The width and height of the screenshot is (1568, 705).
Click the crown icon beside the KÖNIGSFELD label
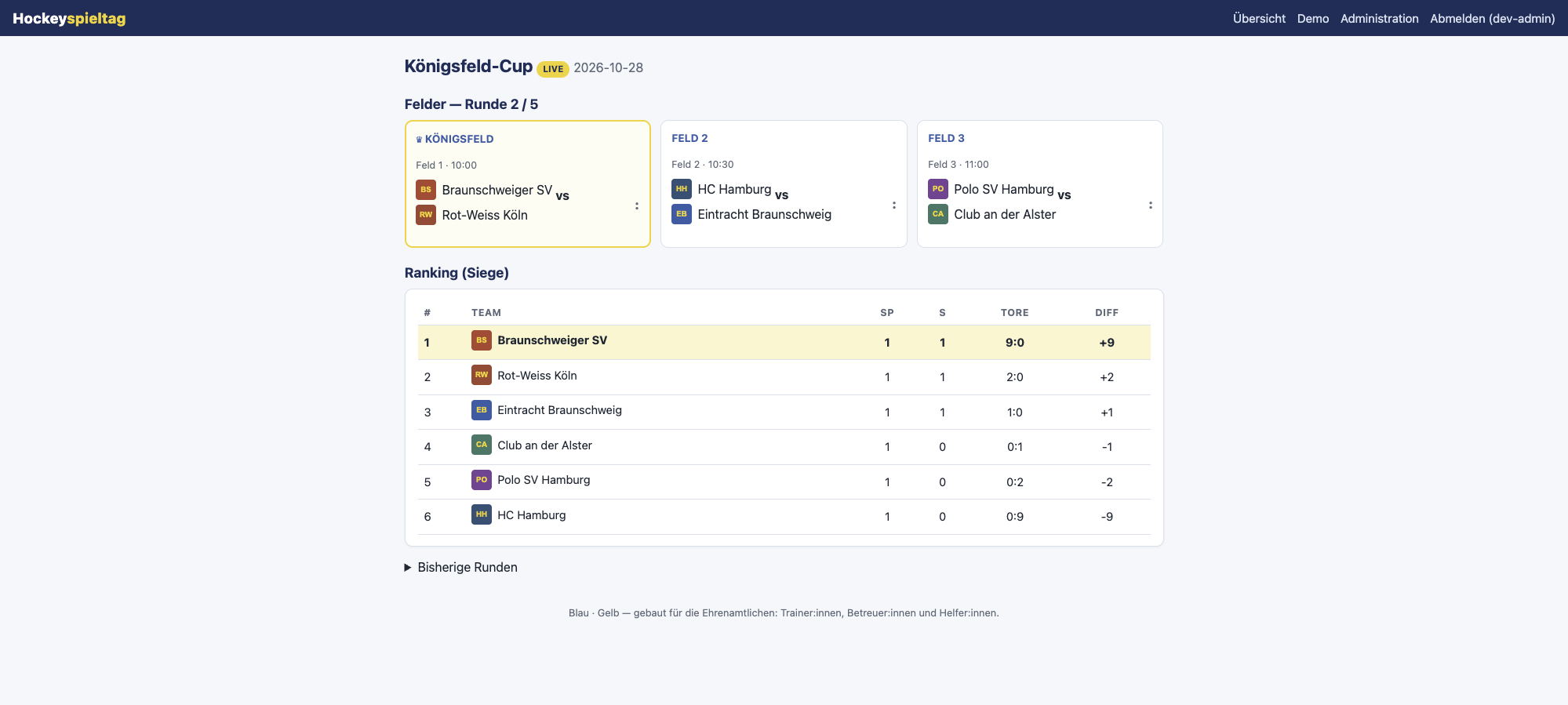tap(419, 140)
